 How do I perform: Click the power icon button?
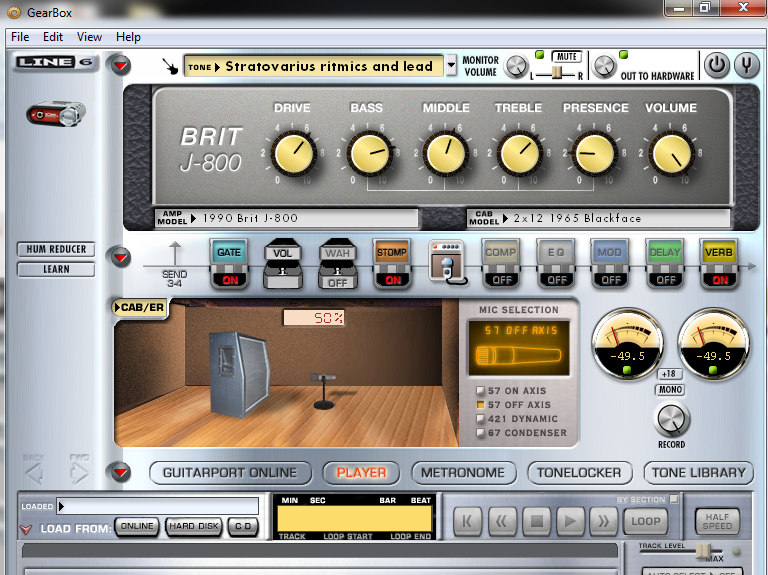[716, 66]
